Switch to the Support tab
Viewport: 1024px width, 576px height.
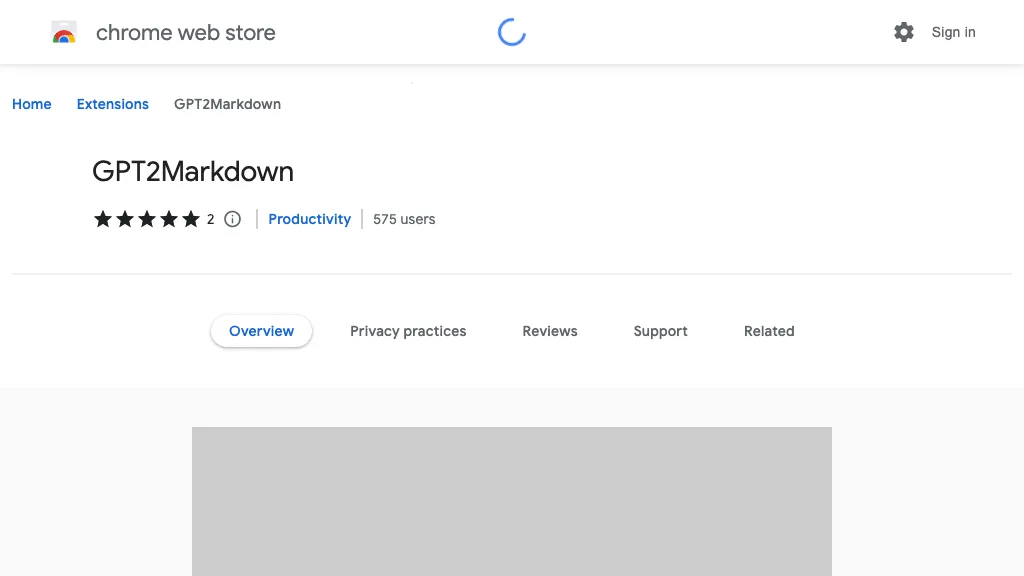[660, 331]
